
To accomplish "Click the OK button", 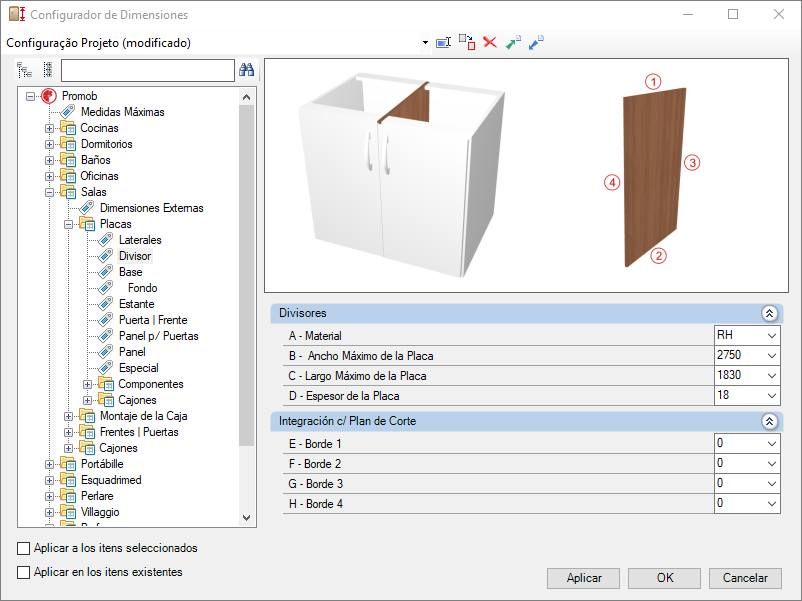I will point(664,578).
